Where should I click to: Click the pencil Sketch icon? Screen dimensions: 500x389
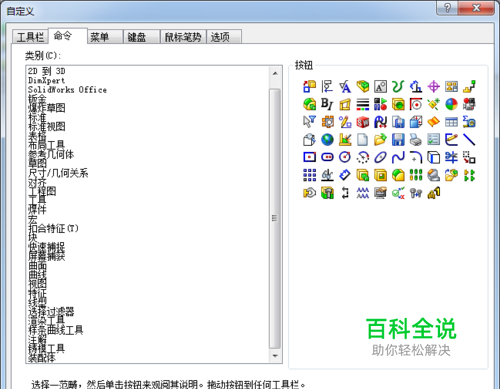451,140
